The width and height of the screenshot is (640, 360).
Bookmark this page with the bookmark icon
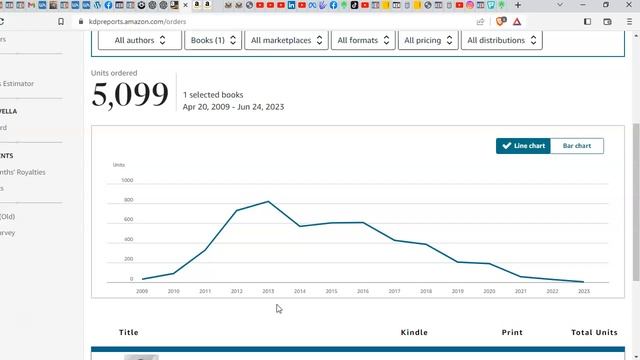[61, 22]
